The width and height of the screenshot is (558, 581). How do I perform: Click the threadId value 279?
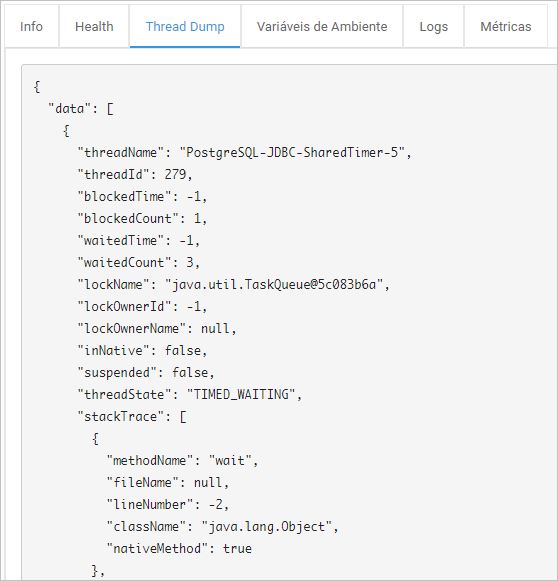tap(176, 175)
